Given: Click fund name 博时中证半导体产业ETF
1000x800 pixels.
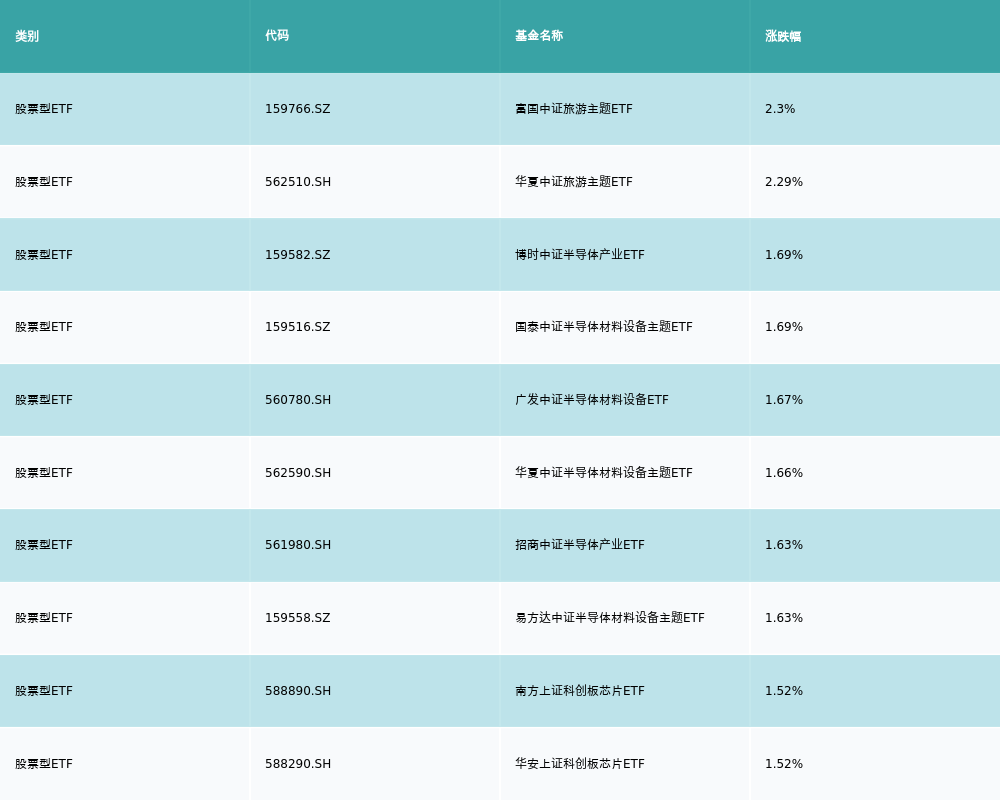Looking at the screenshot, I should click(x=580, y=255).
